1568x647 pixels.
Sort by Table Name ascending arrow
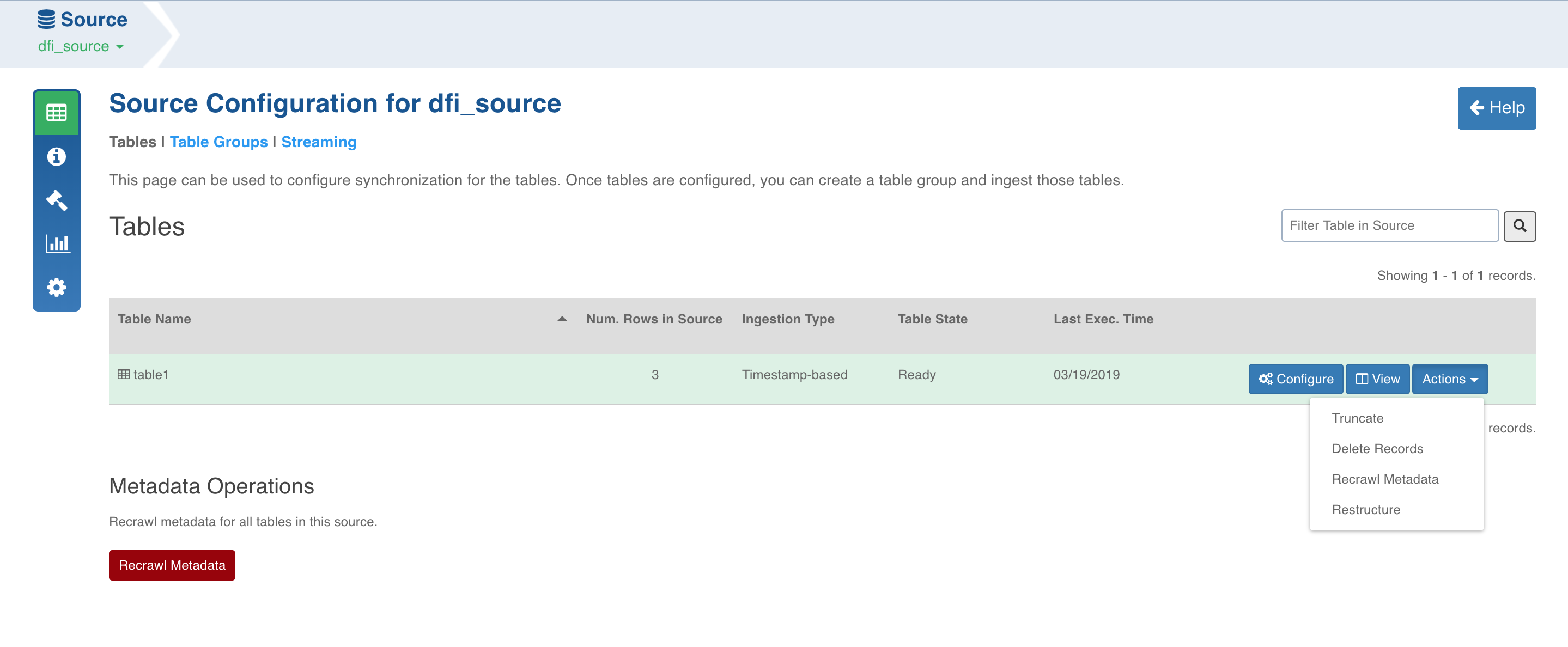click(x=562, y=319)
